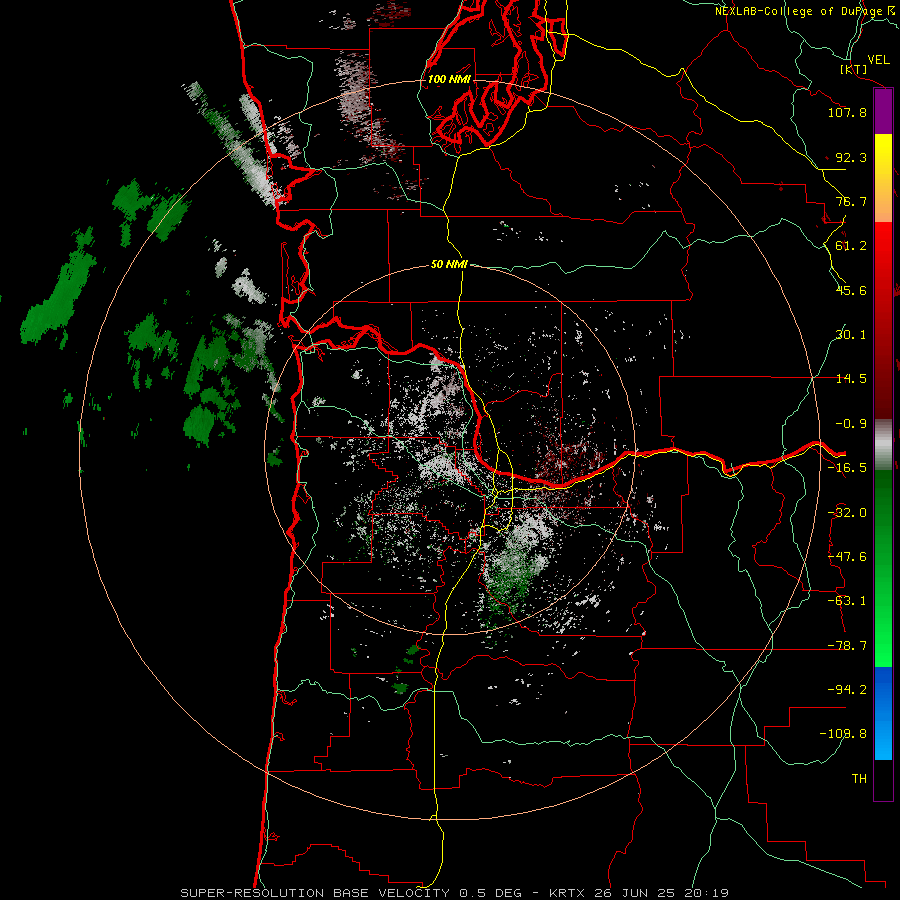Click the -32.0 velocity scale value

tap(847, 513)
